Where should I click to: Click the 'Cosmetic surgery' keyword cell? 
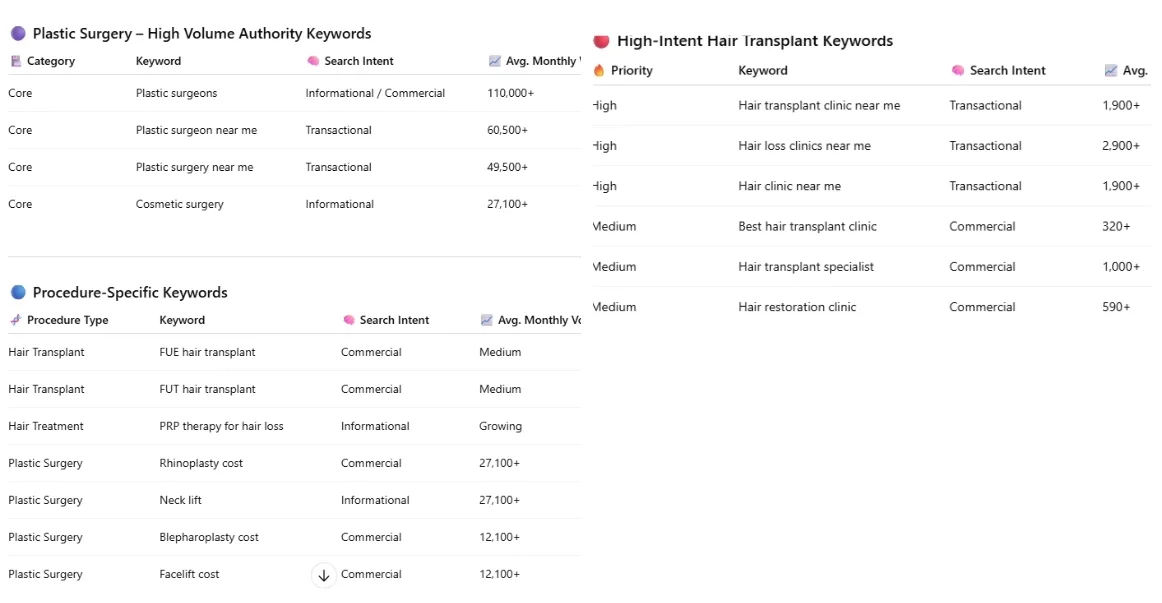[179, 204]
